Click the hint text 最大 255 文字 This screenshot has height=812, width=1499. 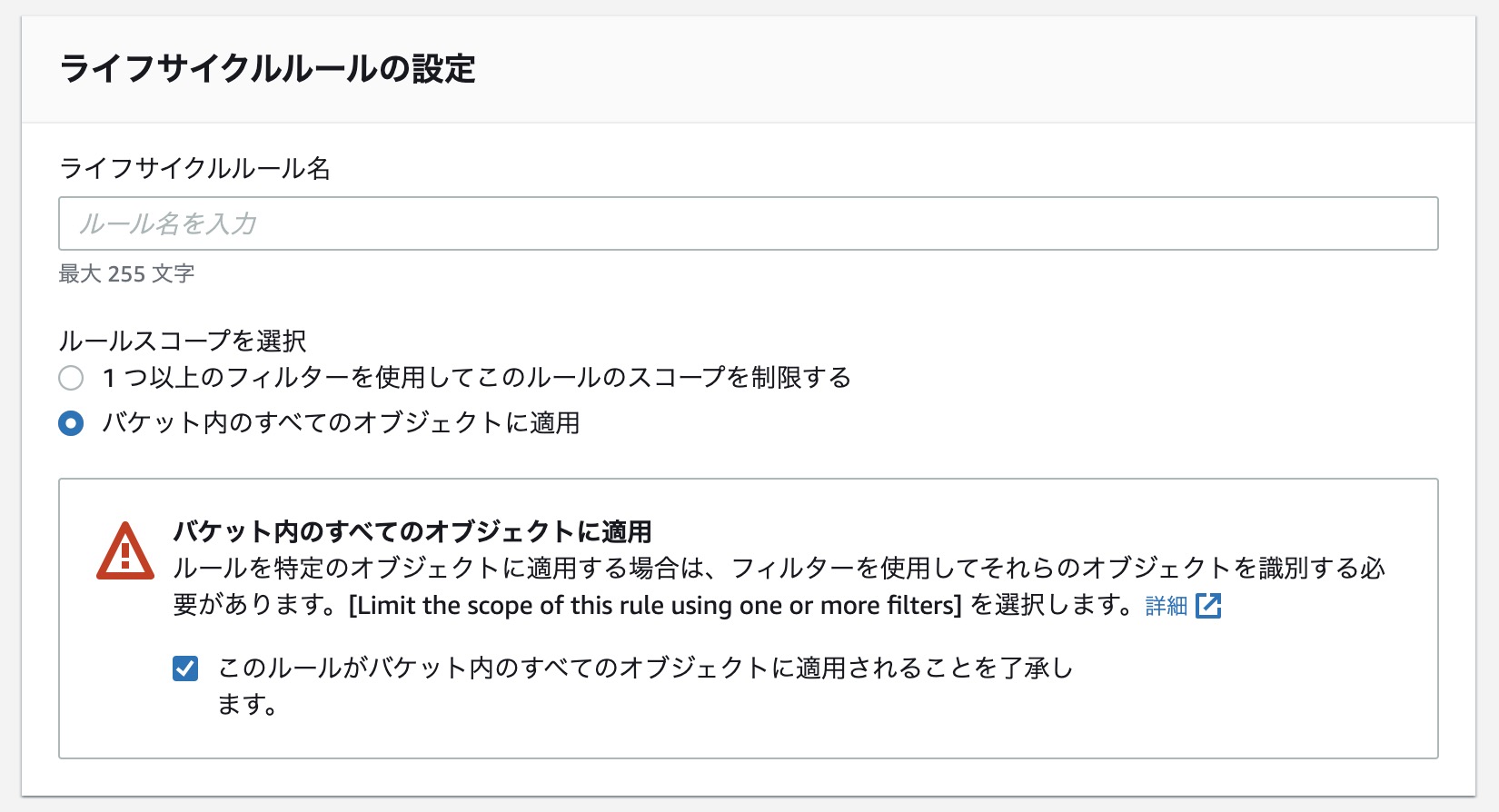pyautogui.click(x=127, y=273)
